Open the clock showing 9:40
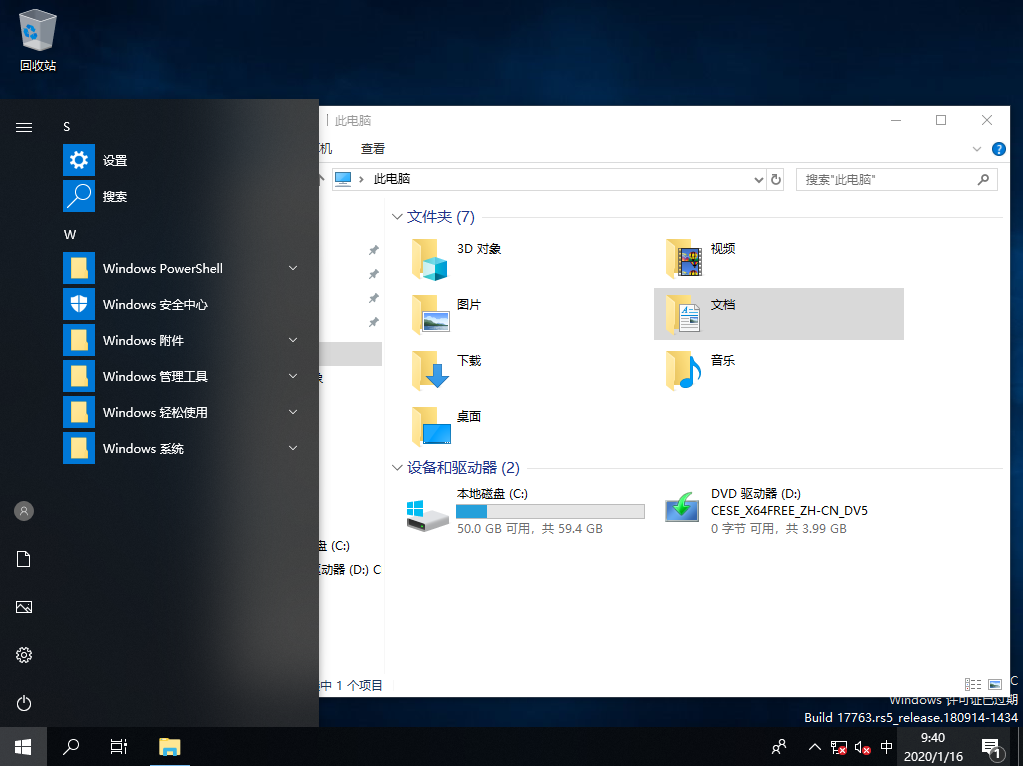 click(933, 747)
